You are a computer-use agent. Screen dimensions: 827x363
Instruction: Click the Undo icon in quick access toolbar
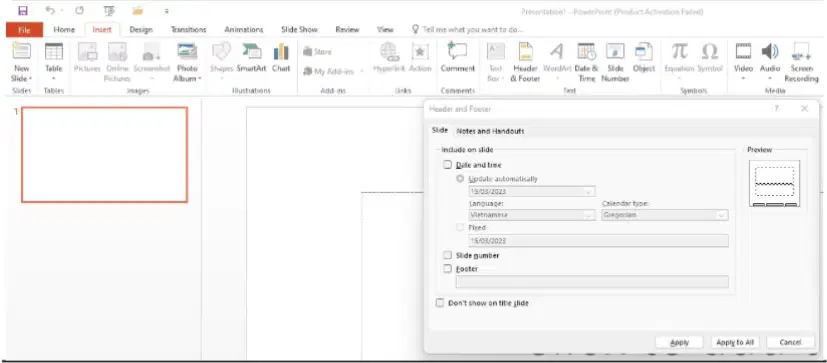(x=50, y=11)
